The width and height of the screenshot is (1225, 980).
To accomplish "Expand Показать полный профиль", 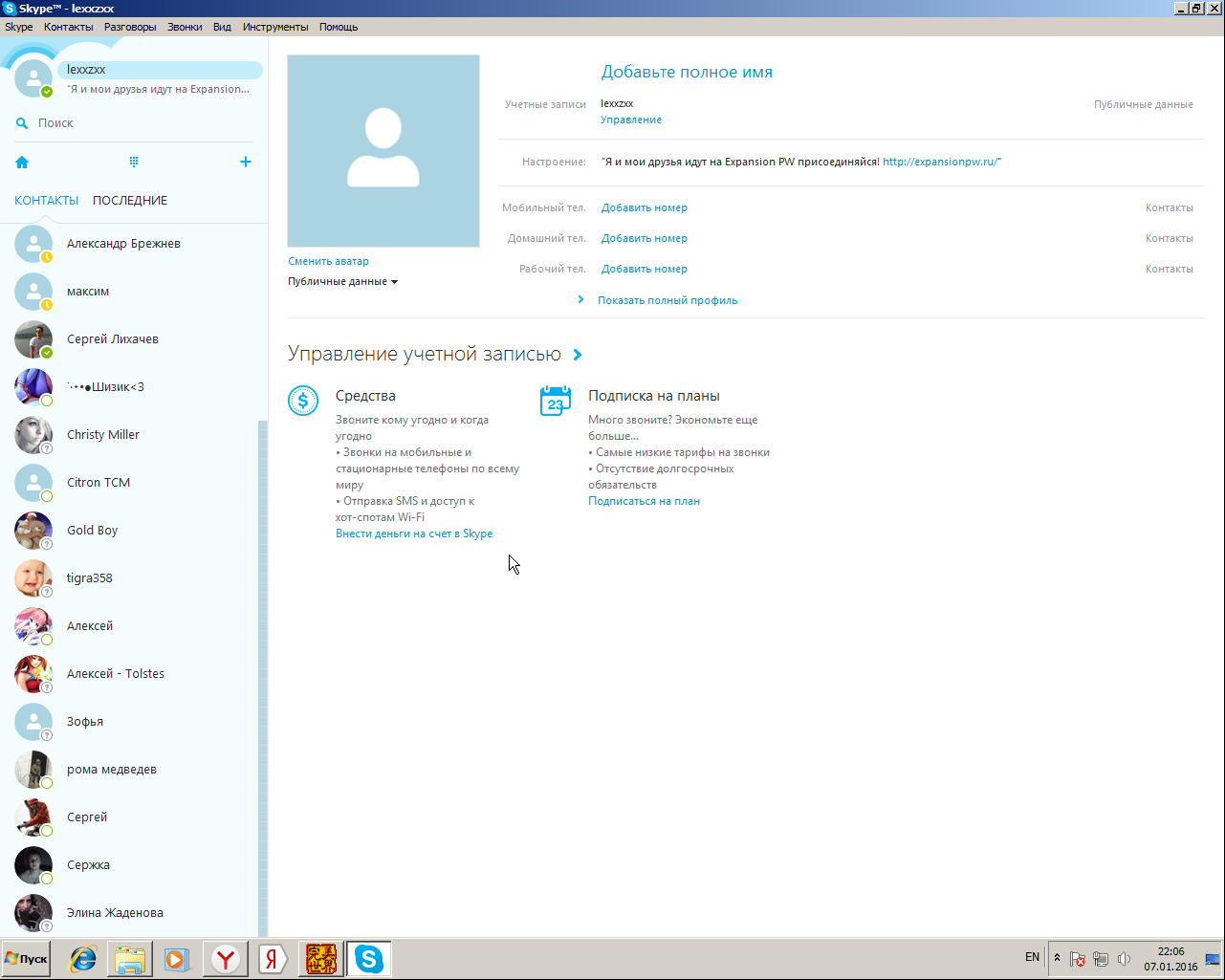I will pos(667,300).
